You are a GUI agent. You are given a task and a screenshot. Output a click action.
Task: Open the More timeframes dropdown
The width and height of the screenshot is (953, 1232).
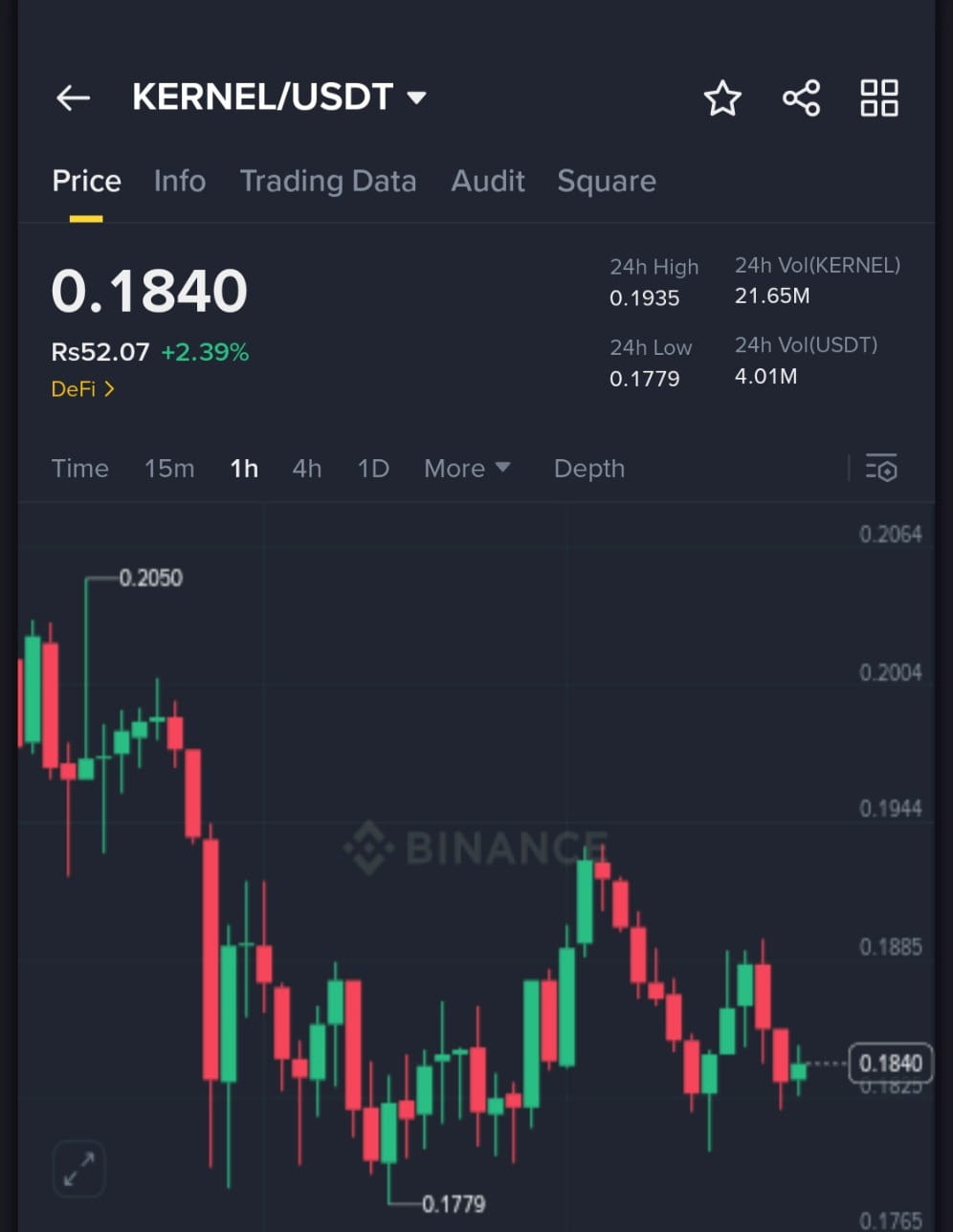point(467,469)
